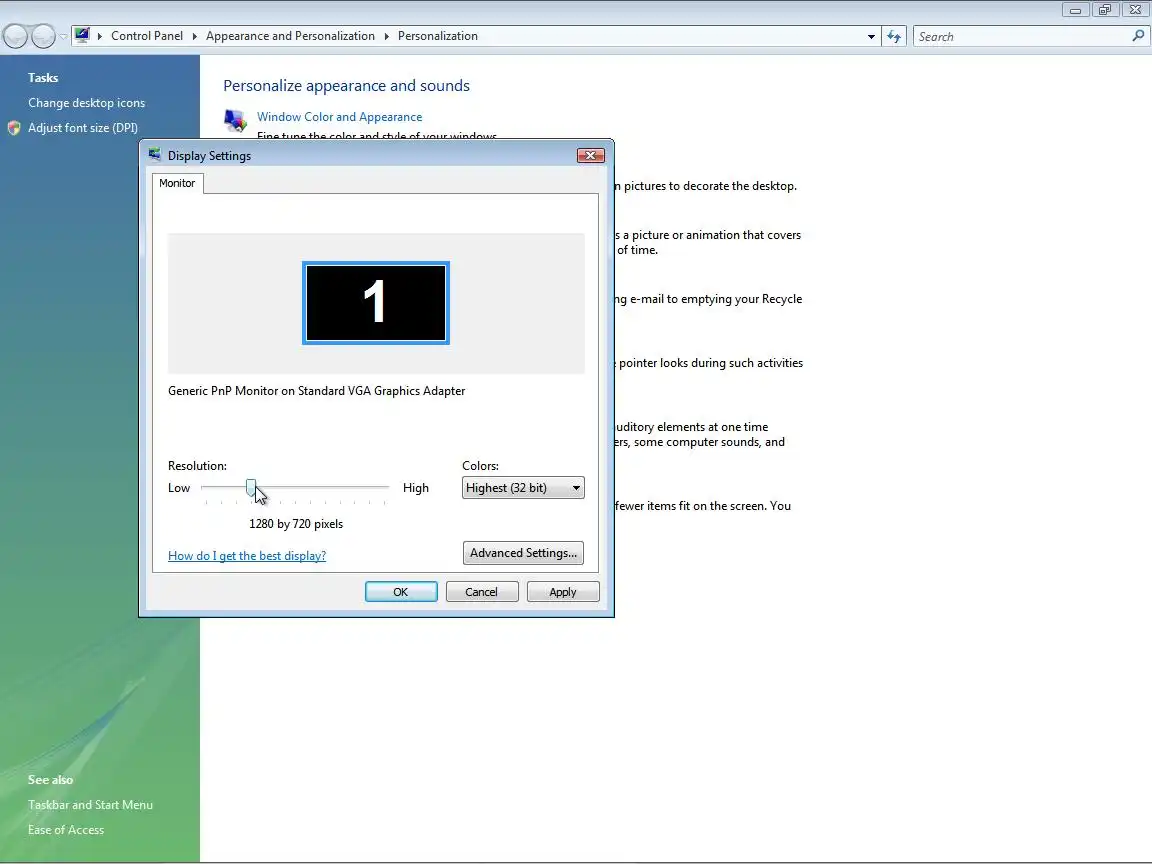The height and width of the screenshot is (864, 1152).
Task: Go forward with the Forward arrow button
Action: 43,36
